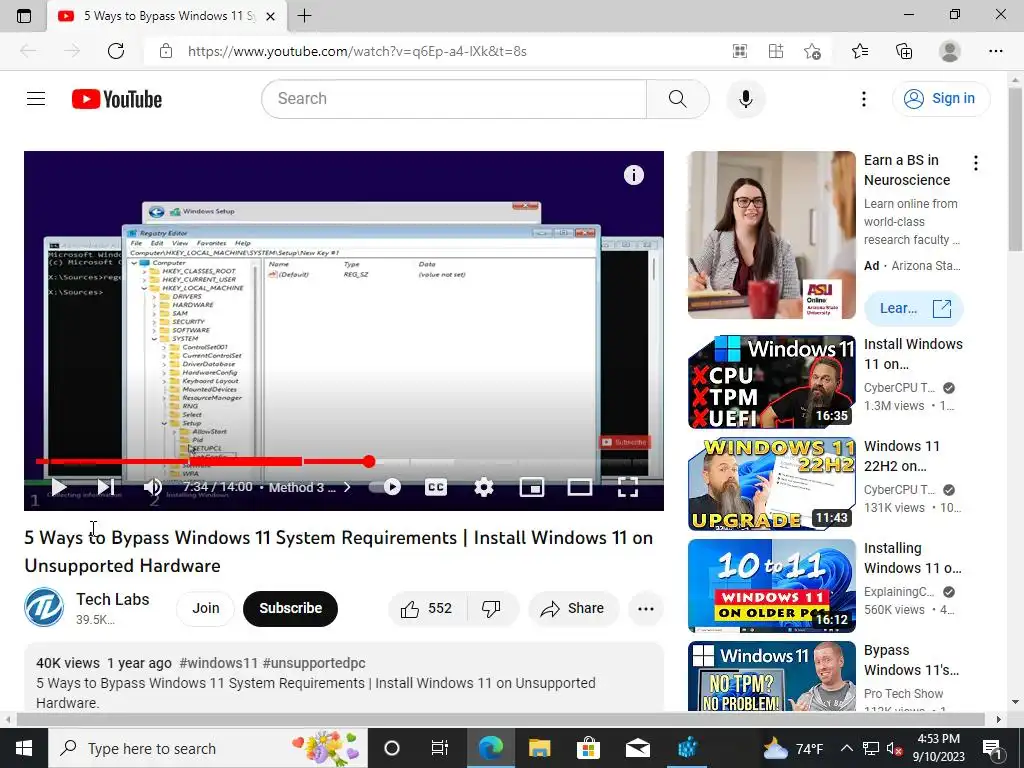Close the YouTube browser tab
Screen dimensions: 1024x768
tap(272, 16)
